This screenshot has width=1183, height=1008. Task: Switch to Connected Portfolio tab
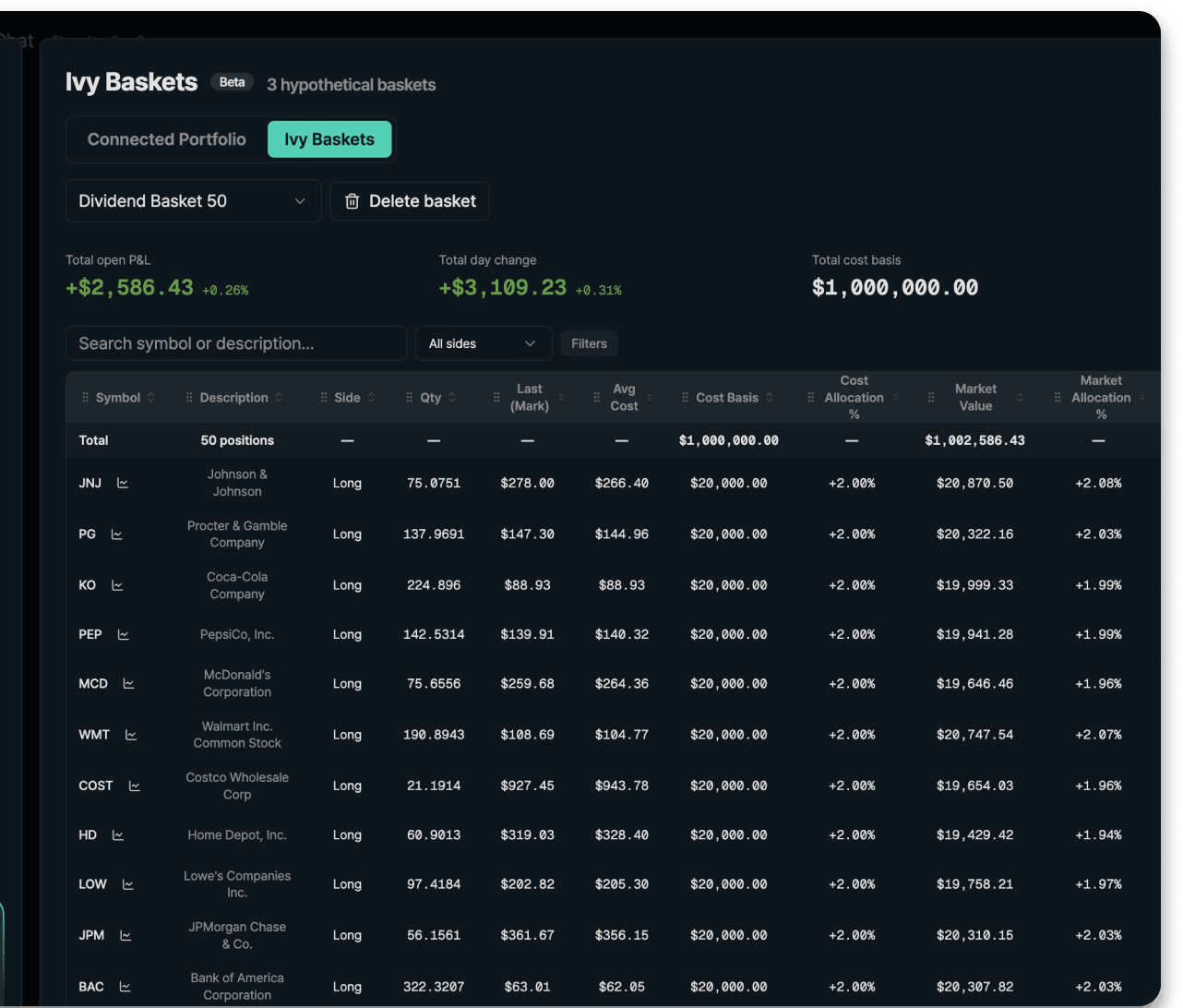pyautogui.click(x=167, y=139)
